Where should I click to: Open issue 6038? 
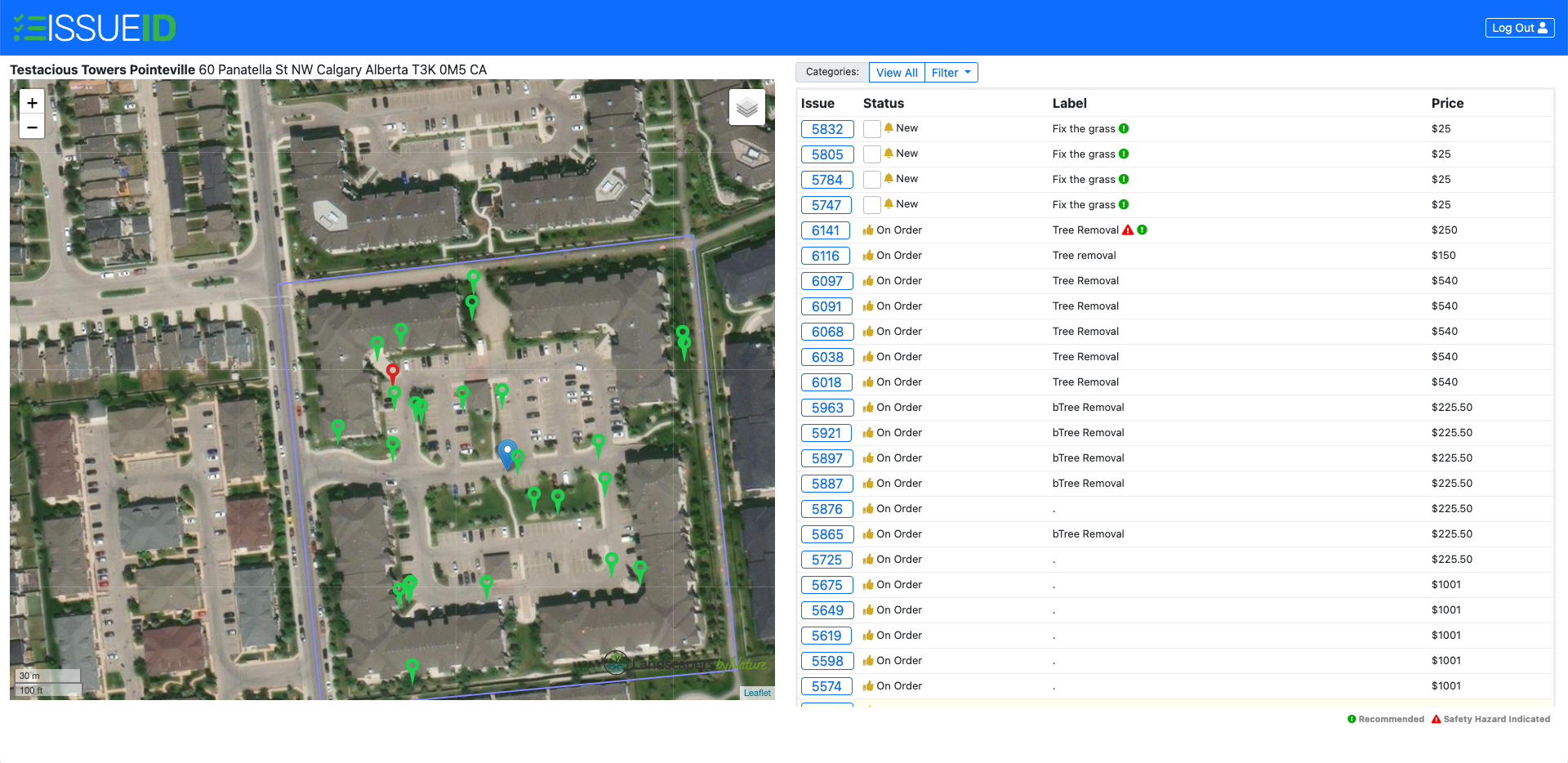pyautogui.click(x=827, y=357)
